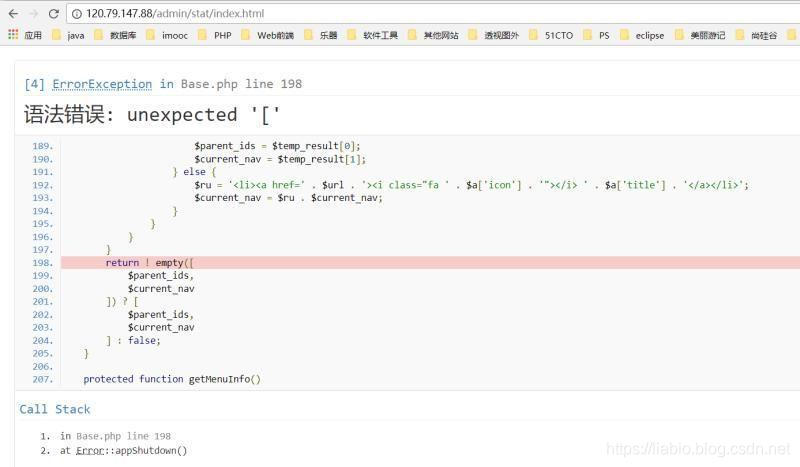
Task: Open the apps grid icon in the bookmarks bar
Action: (13, 35)
